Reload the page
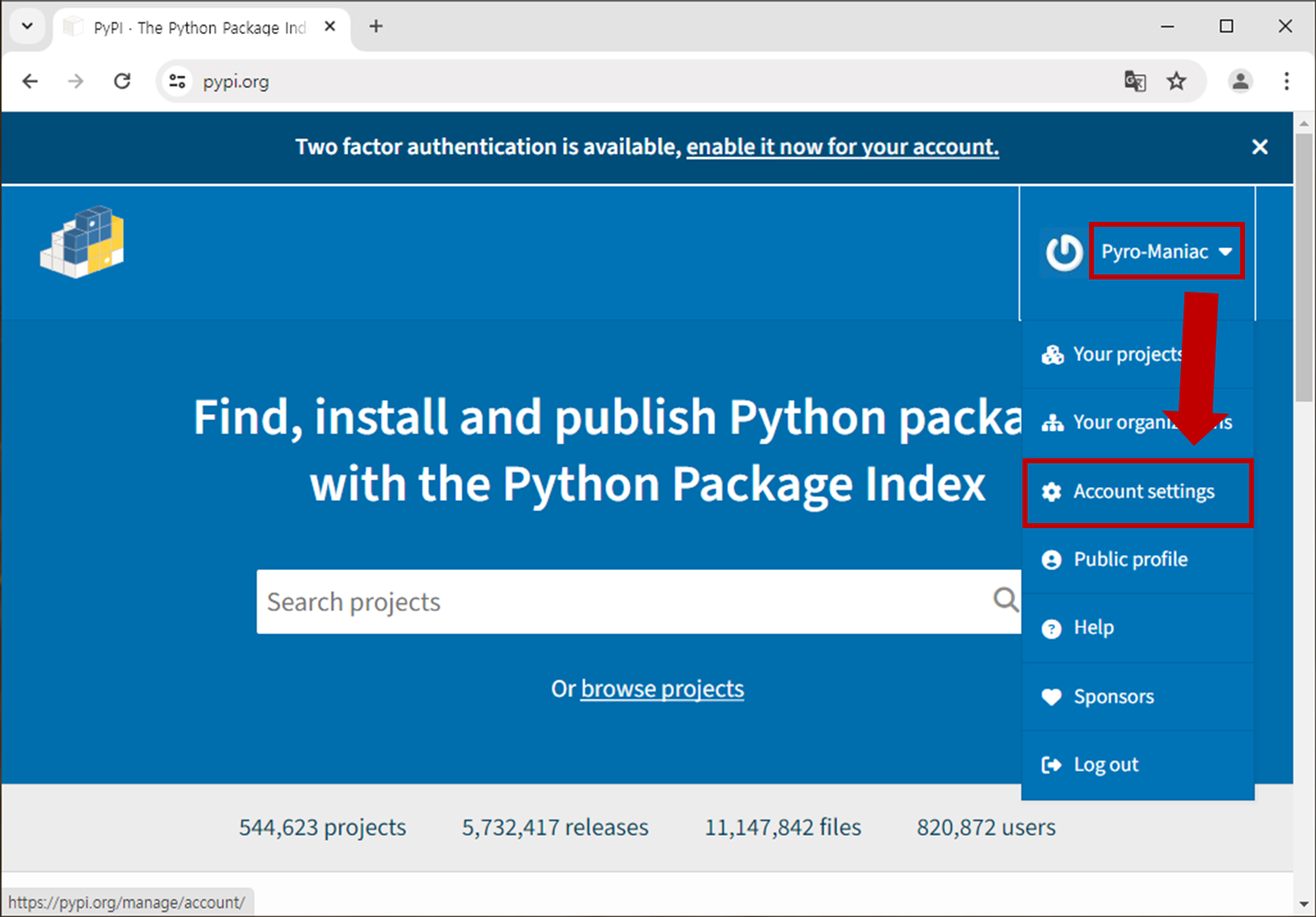The image size is (1316, 917). (x=122, y=82)
